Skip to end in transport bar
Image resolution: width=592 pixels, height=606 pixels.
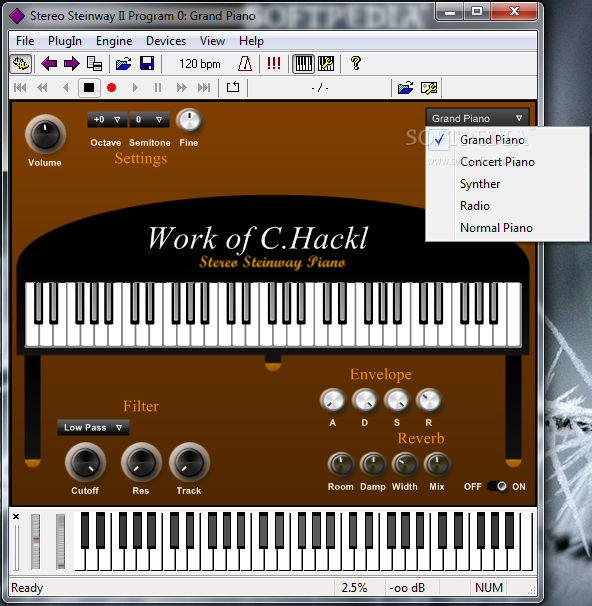tap(204, 88)
